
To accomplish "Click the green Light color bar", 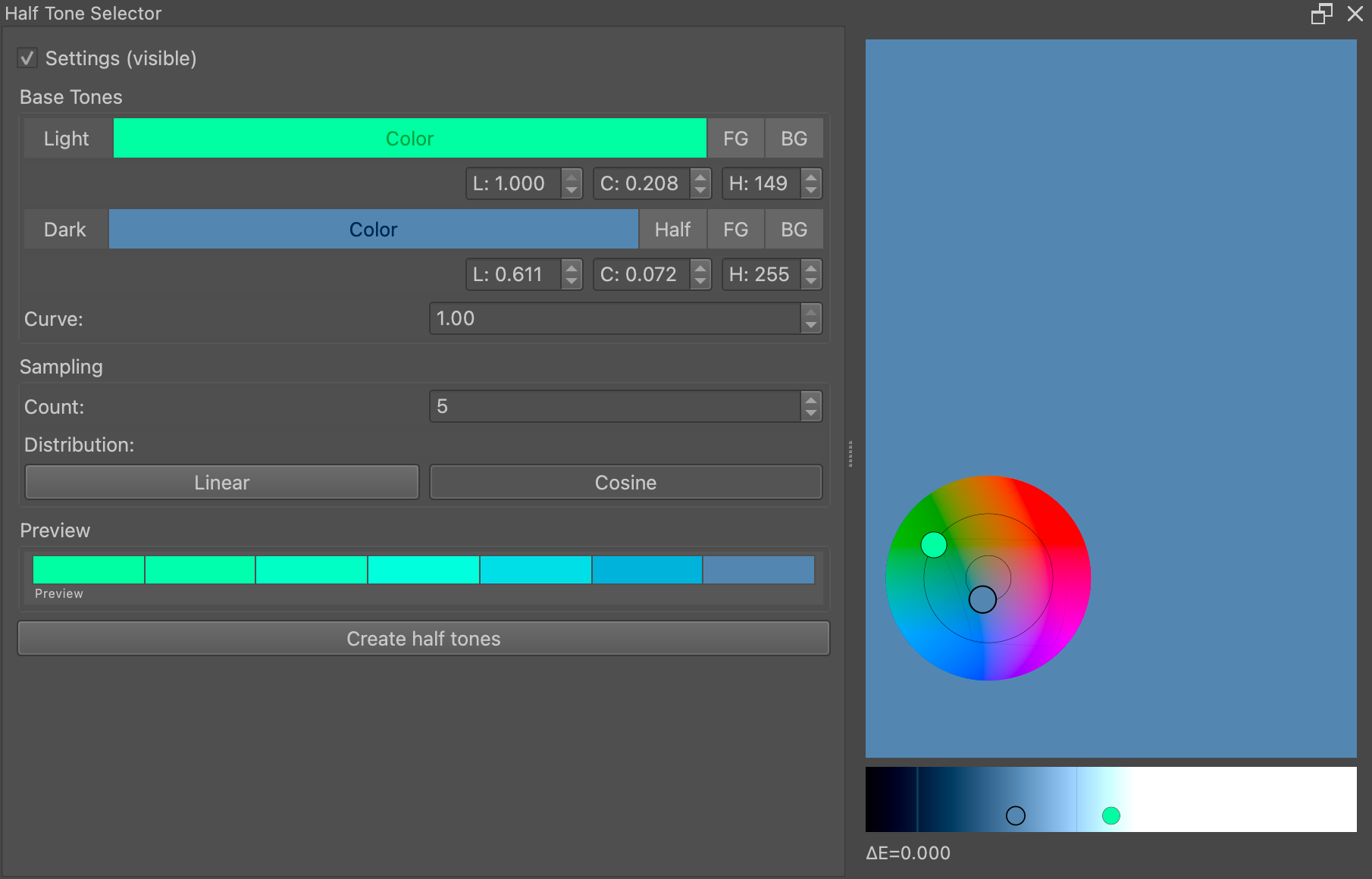I will [x=409, y=139].
